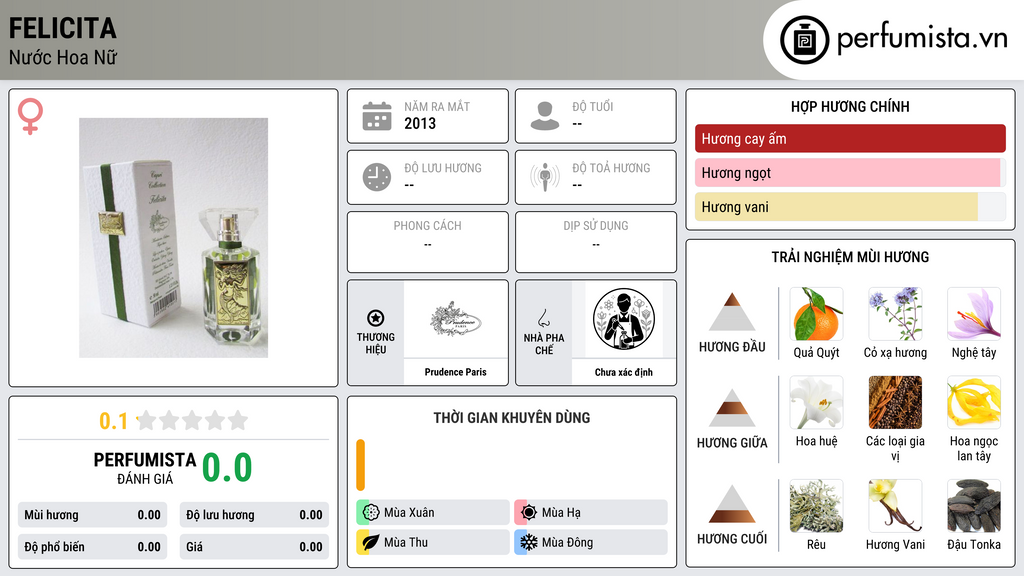This screenshot has width=1024, height=576.
Task: Click the Mùa Thu leaf icon
Action: click(371, 542)
